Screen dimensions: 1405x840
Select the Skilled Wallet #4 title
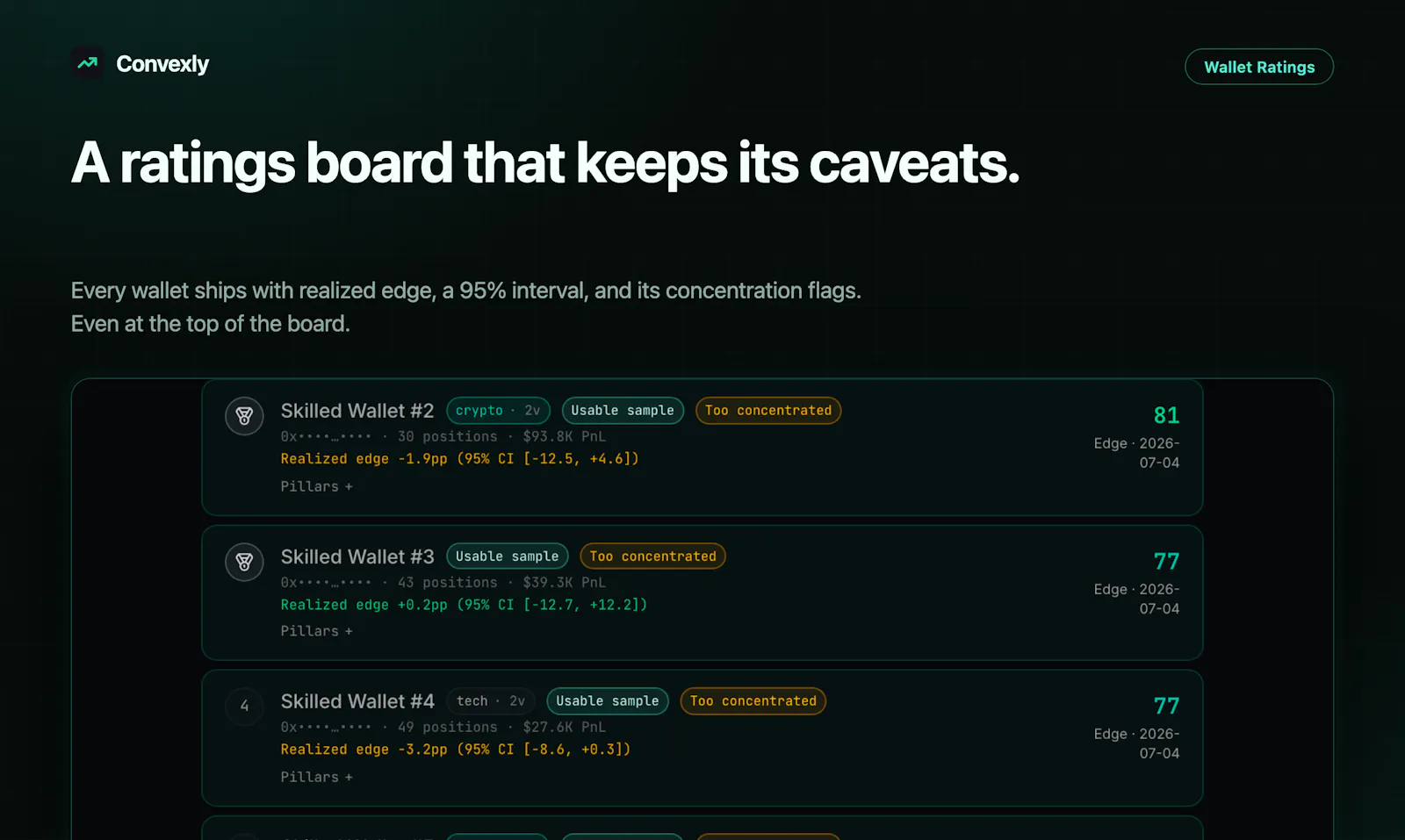coord(357,701)
